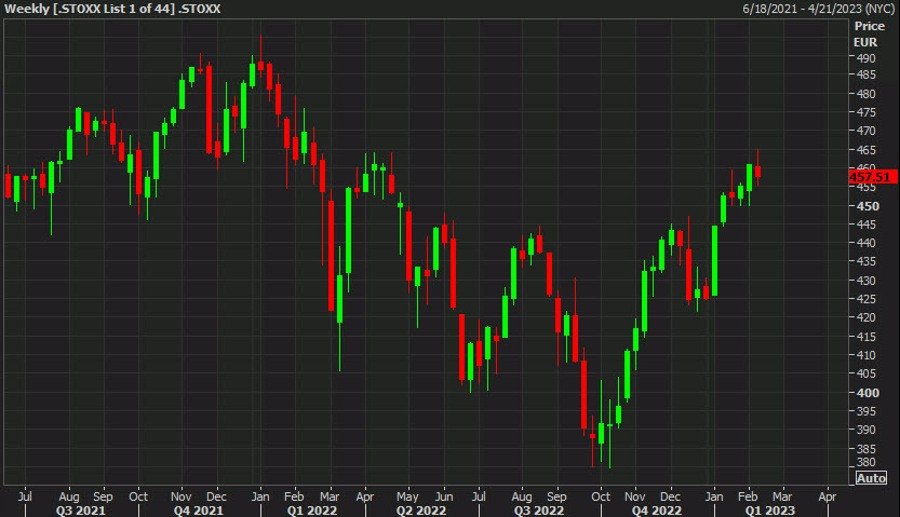Click the Jun month label on time axis
Image resolution: width=900 pixels, height=517 pixels.
pos(444,495)
